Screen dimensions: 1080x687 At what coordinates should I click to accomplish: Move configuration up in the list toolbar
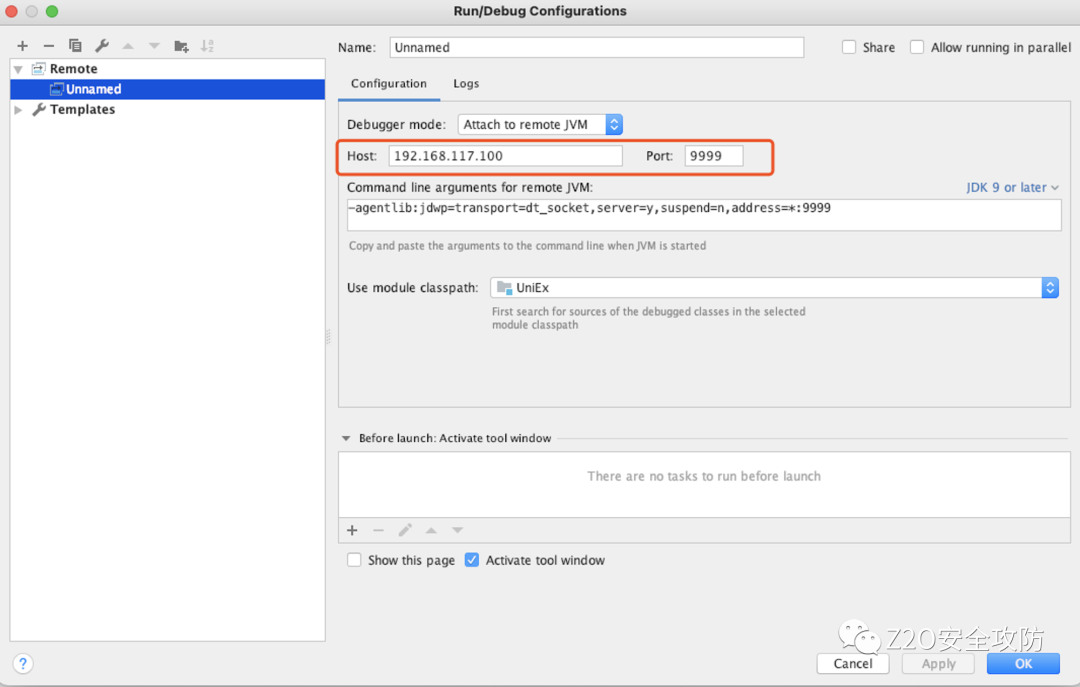[x=128, y=46]
